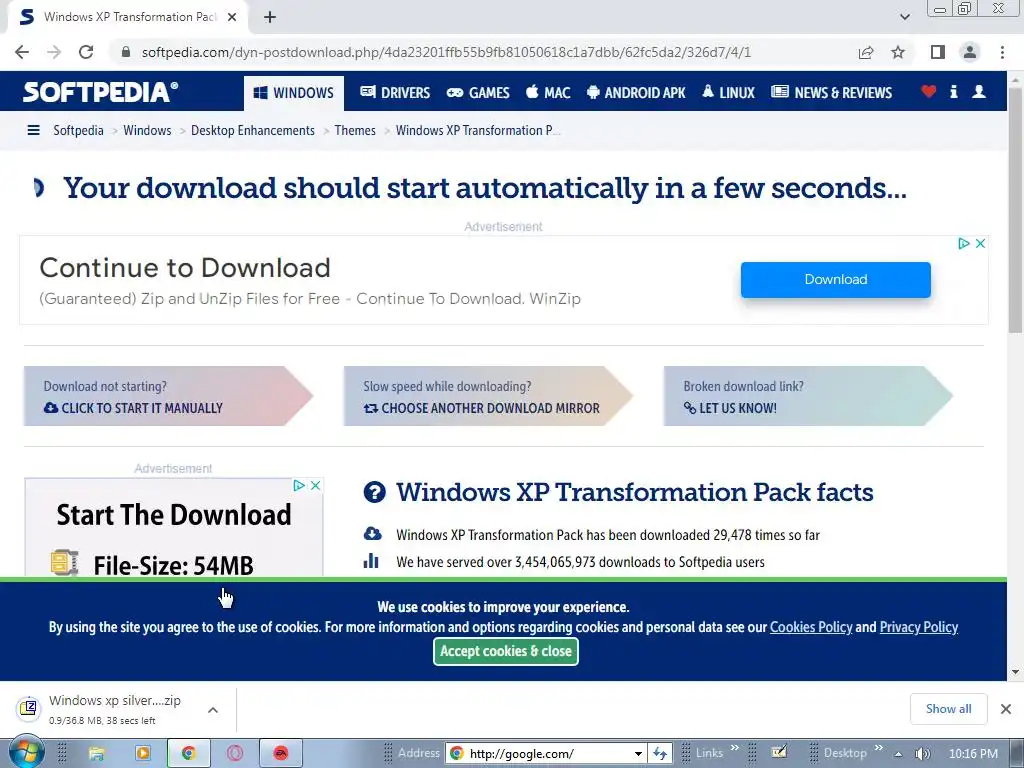Open the Drivers section
Viewport: 1024px width, 768px height.
(395, 93)
